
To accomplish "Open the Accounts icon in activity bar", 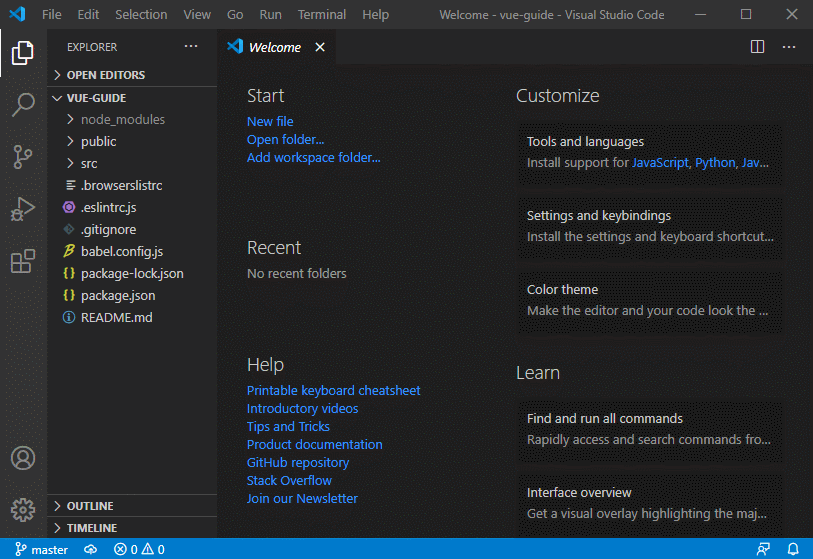I will [x=23, y=458].
